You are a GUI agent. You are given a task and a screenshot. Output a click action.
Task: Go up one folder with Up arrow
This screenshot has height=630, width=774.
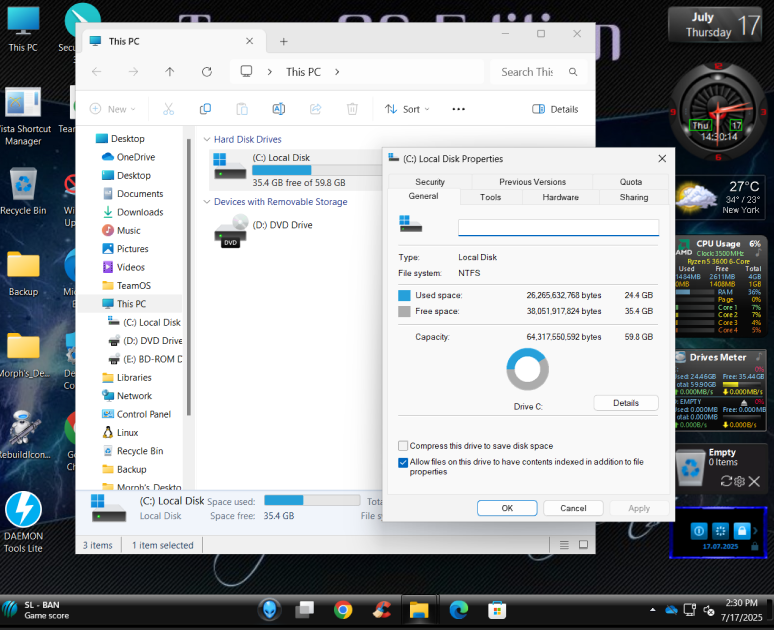(170, 72)
